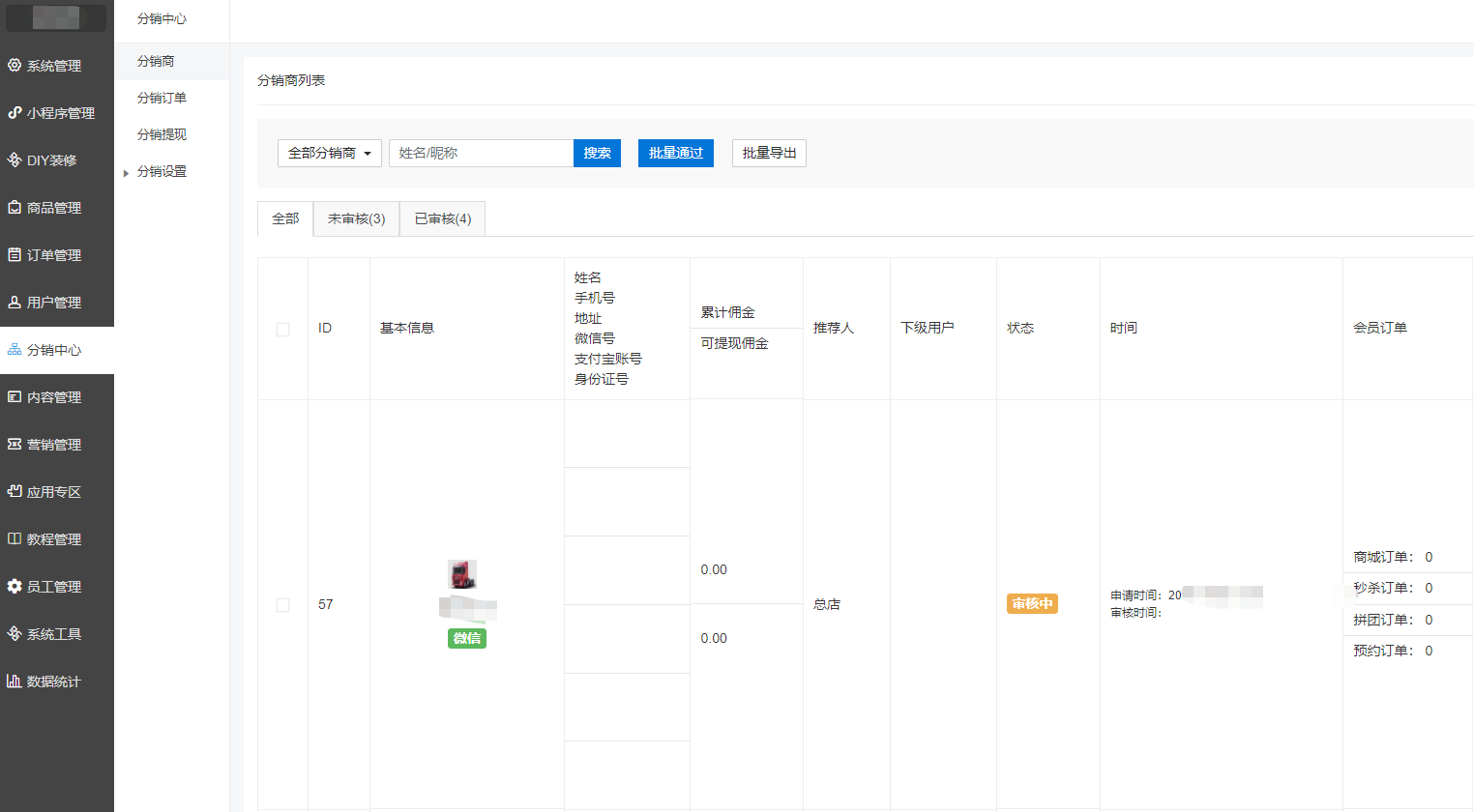Image resolution: width=1474 pixels, height=812 pixels.
Task: Switch to the 未审核(3) tab
Action: 356,219
